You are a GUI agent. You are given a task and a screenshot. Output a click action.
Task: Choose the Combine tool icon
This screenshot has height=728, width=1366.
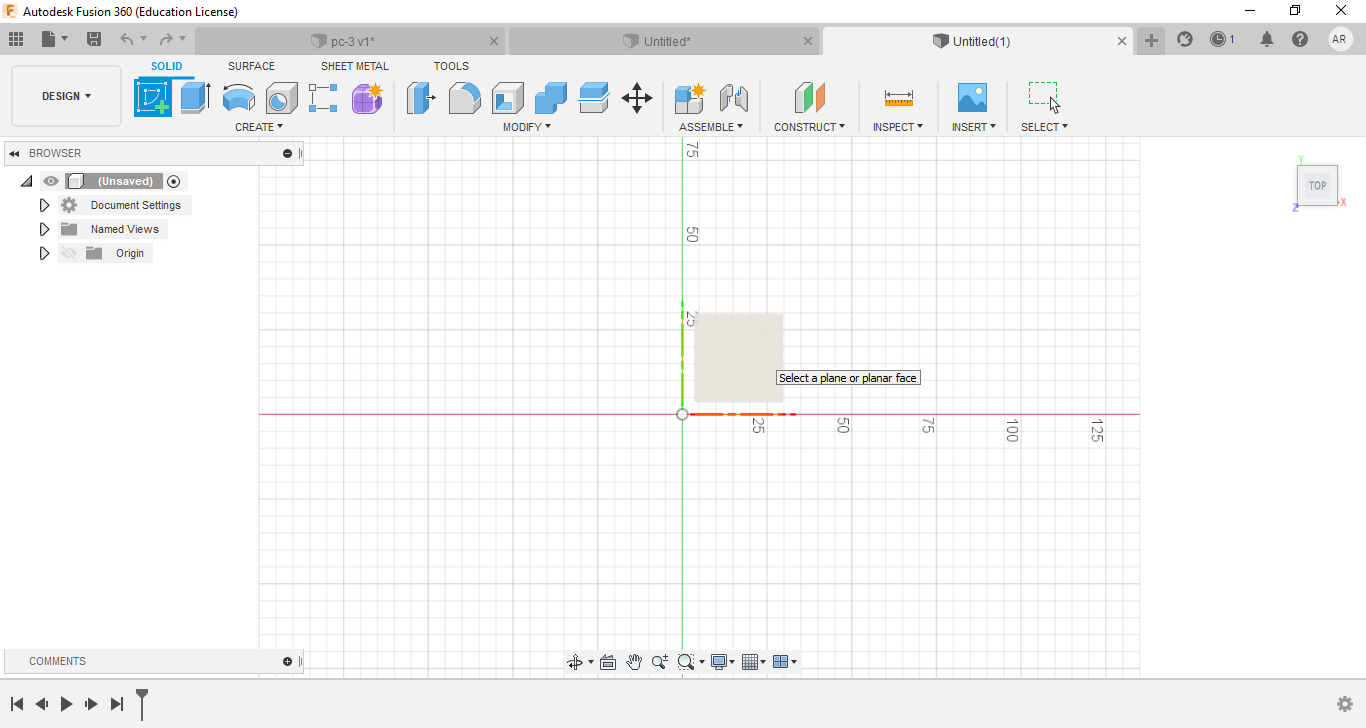click(x=550, y=98)
